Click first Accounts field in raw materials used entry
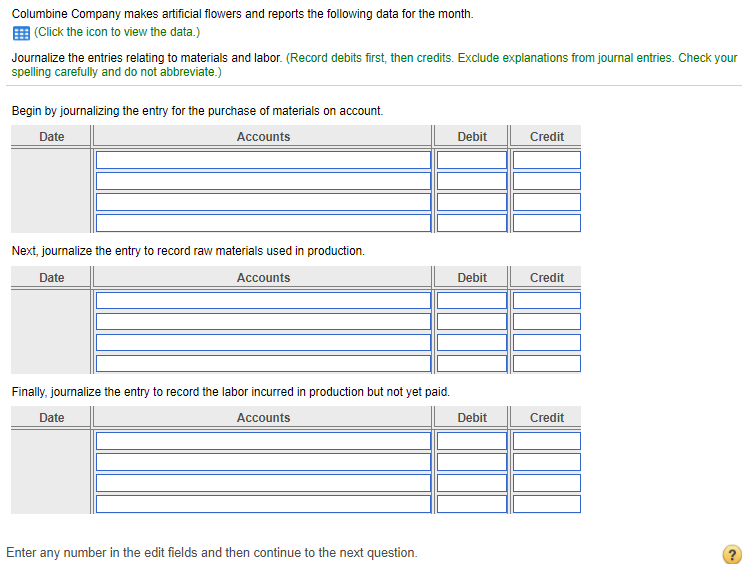This screenshot has height=564, width=742. point(263,300)
